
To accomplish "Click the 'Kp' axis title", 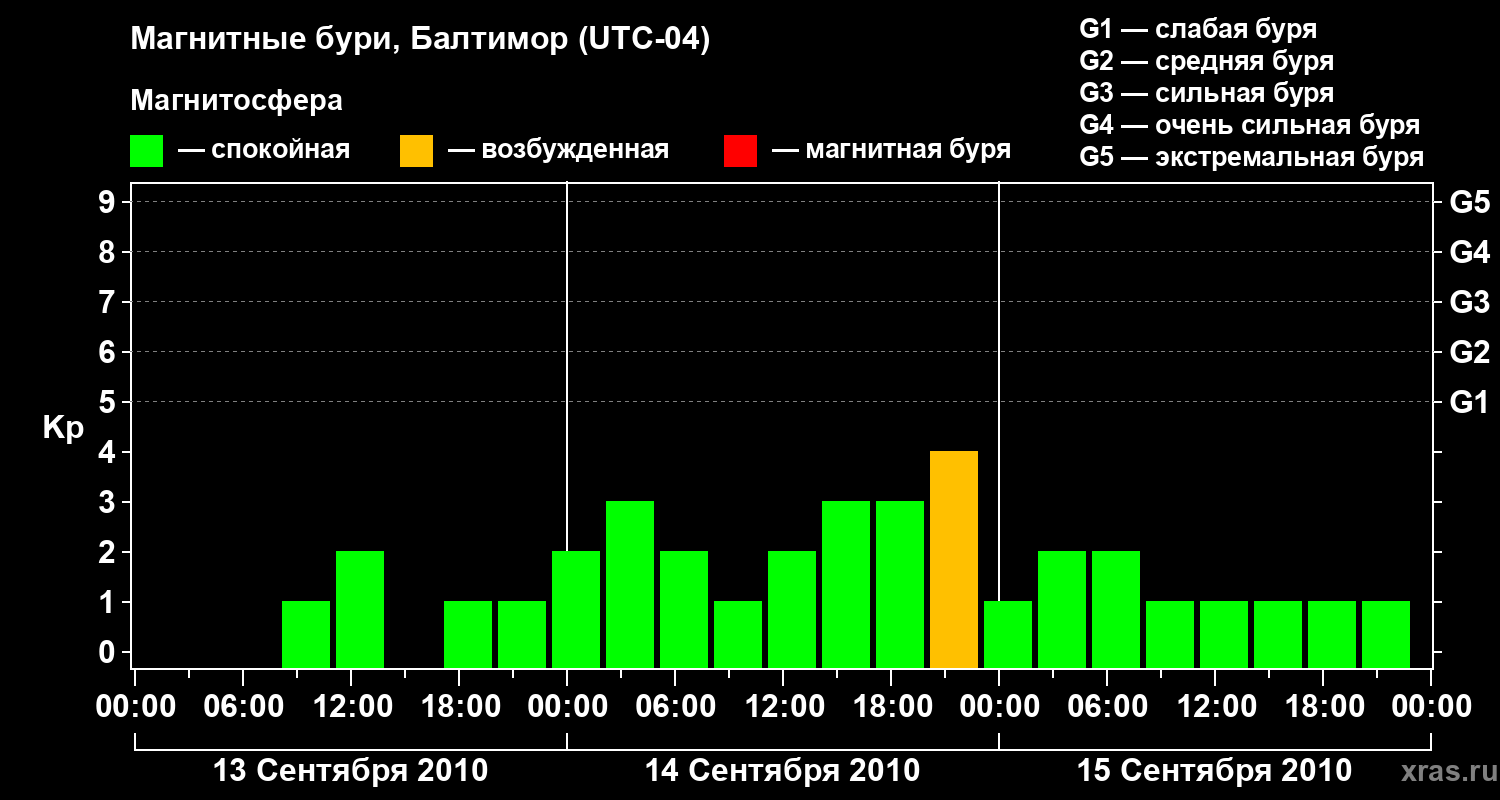I will [63, 428].
